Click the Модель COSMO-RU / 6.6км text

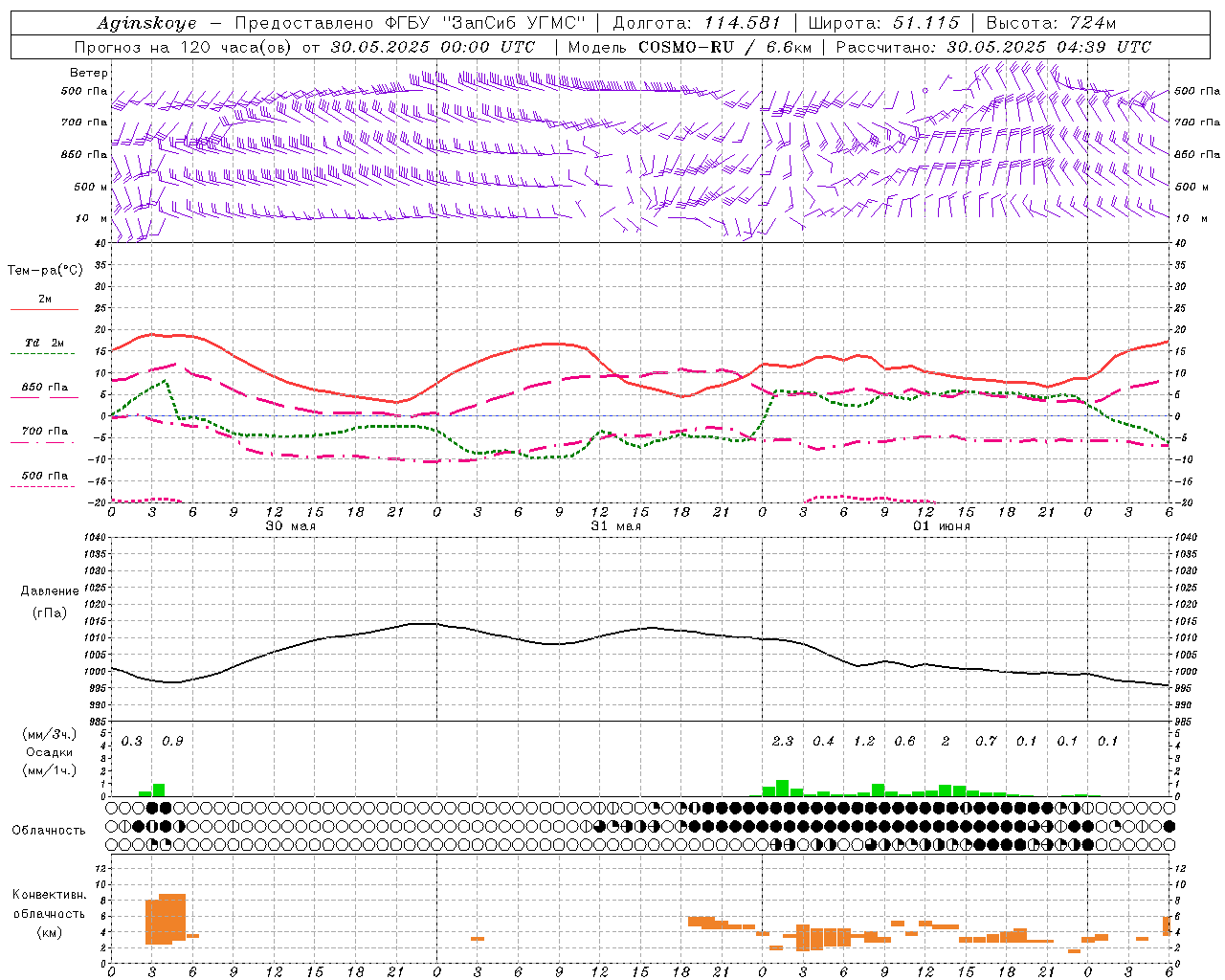(x=690, y=47)
